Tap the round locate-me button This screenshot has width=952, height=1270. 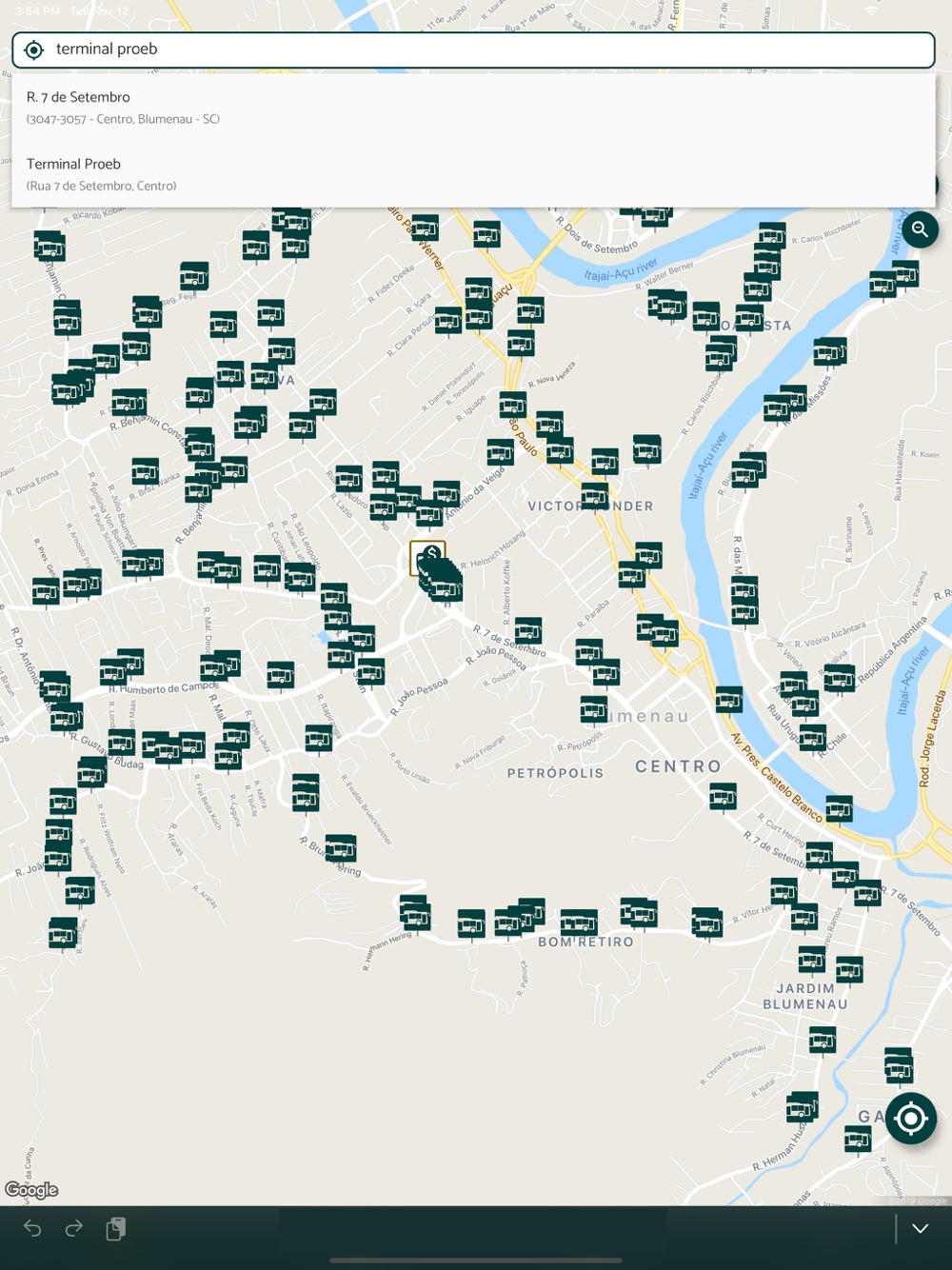coord(911,1118)
